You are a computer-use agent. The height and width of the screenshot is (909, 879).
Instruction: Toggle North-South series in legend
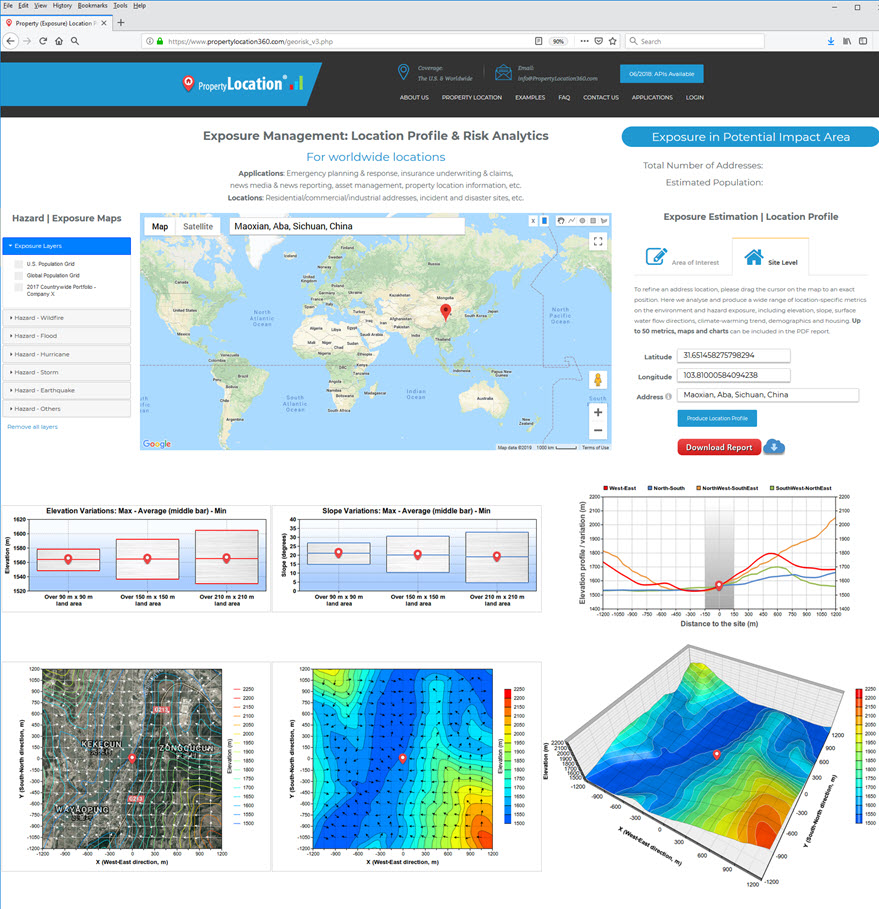click(666, 488)
